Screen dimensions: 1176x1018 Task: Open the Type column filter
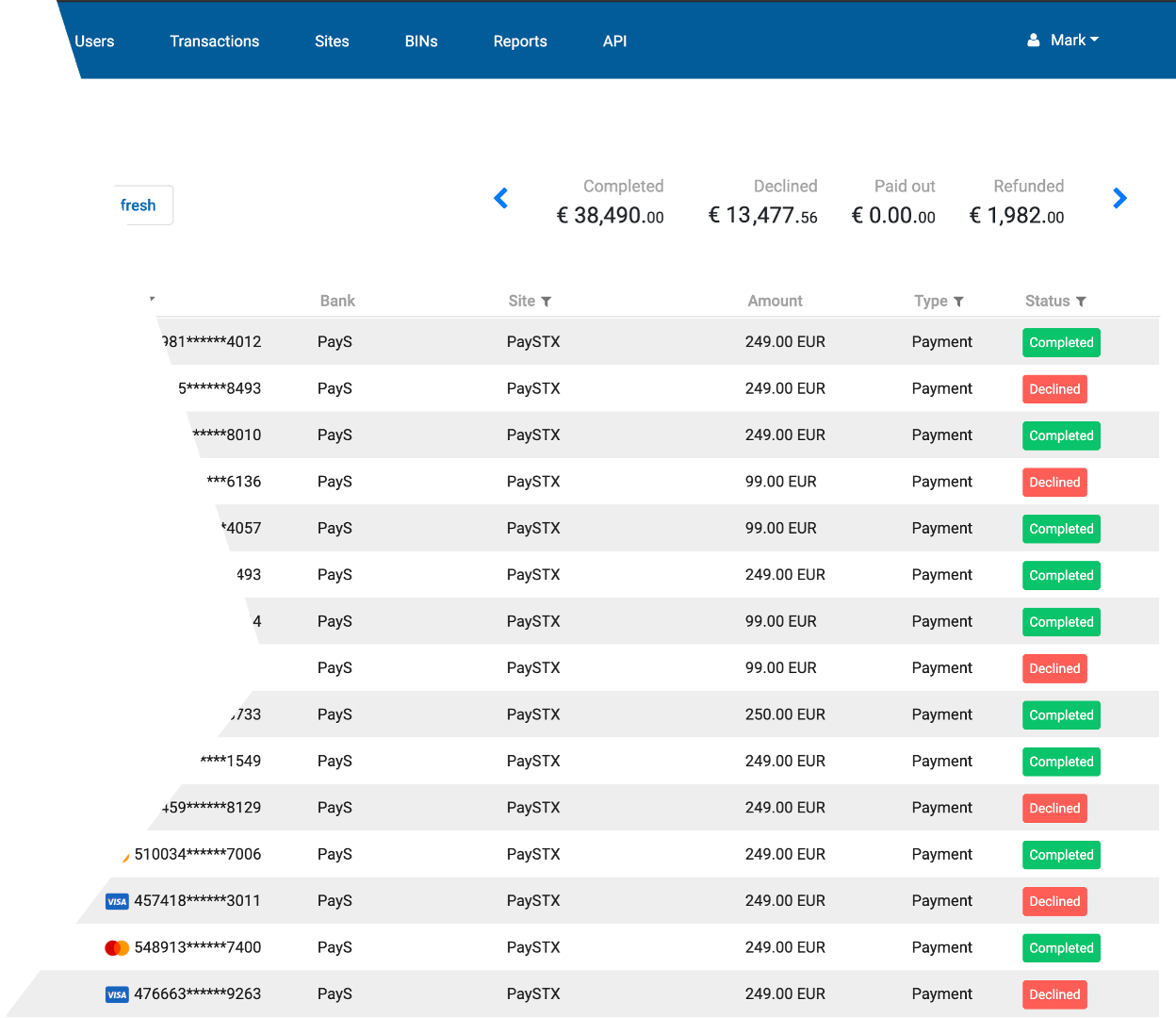[958, 302]
